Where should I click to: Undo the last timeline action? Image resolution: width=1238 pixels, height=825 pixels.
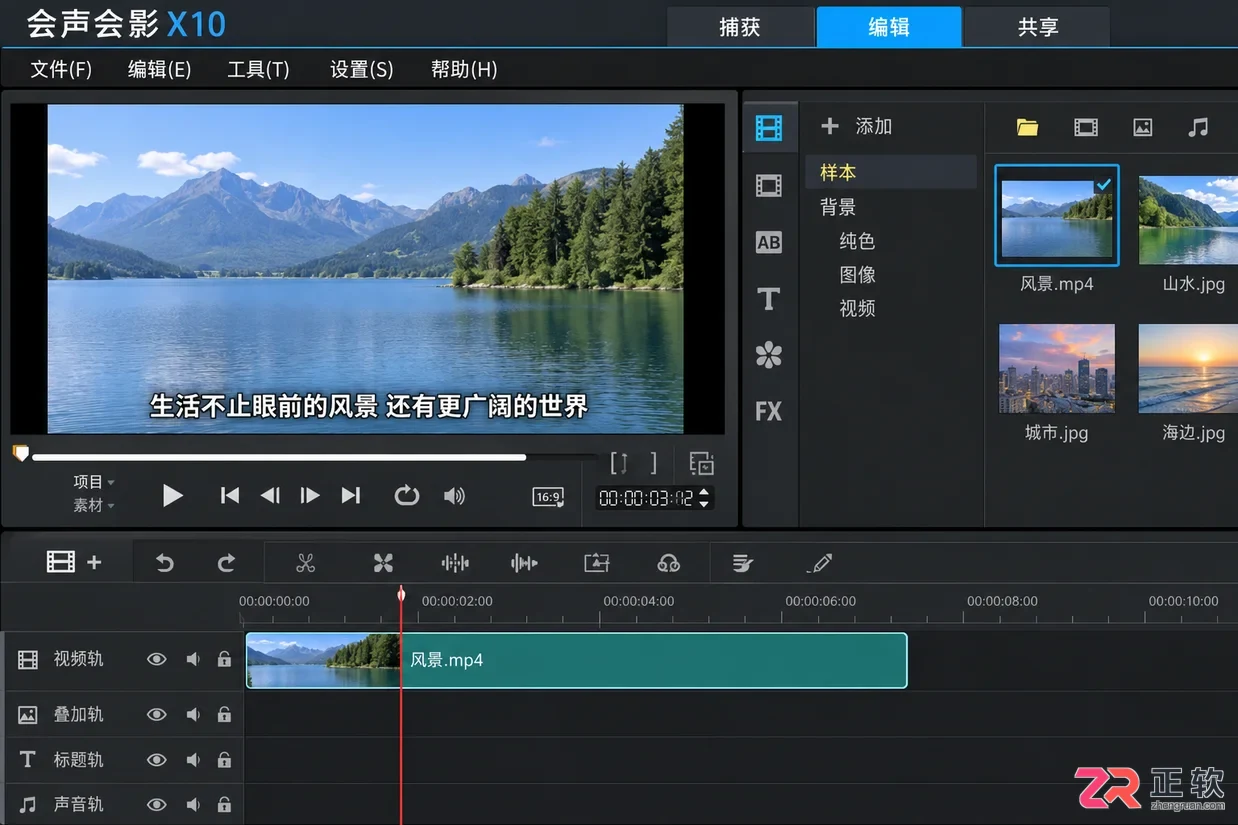164,563
